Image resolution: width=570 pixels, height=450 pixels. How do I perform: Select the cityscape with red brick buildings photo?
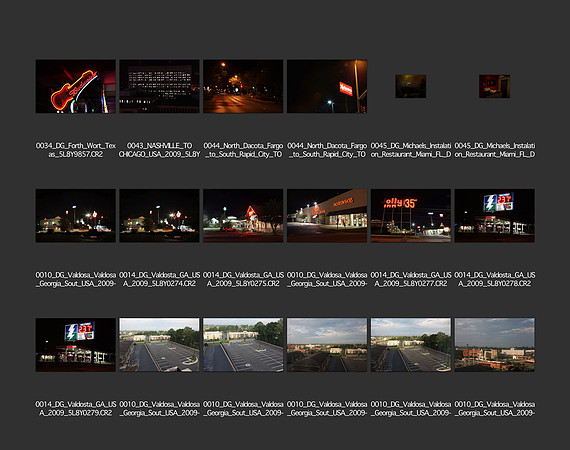pos(495,345)
